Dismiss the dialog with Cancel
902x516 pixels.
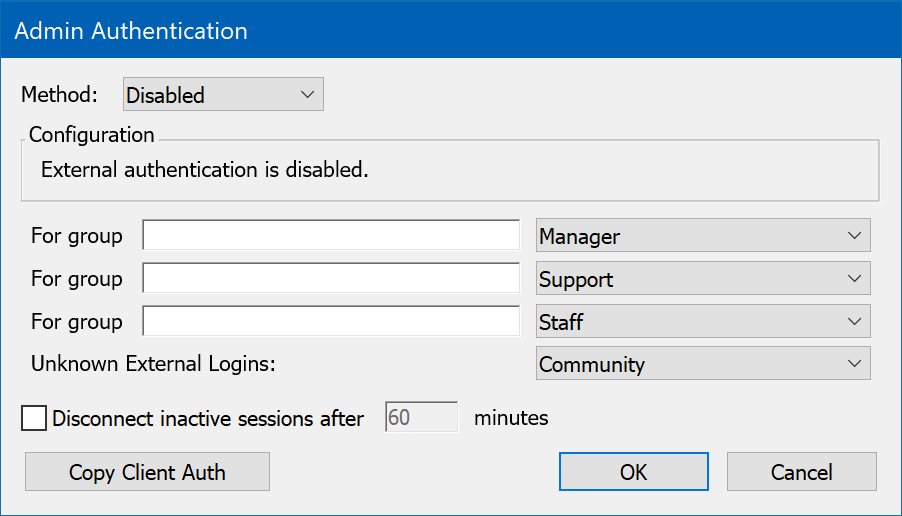[x=801, y=472]
